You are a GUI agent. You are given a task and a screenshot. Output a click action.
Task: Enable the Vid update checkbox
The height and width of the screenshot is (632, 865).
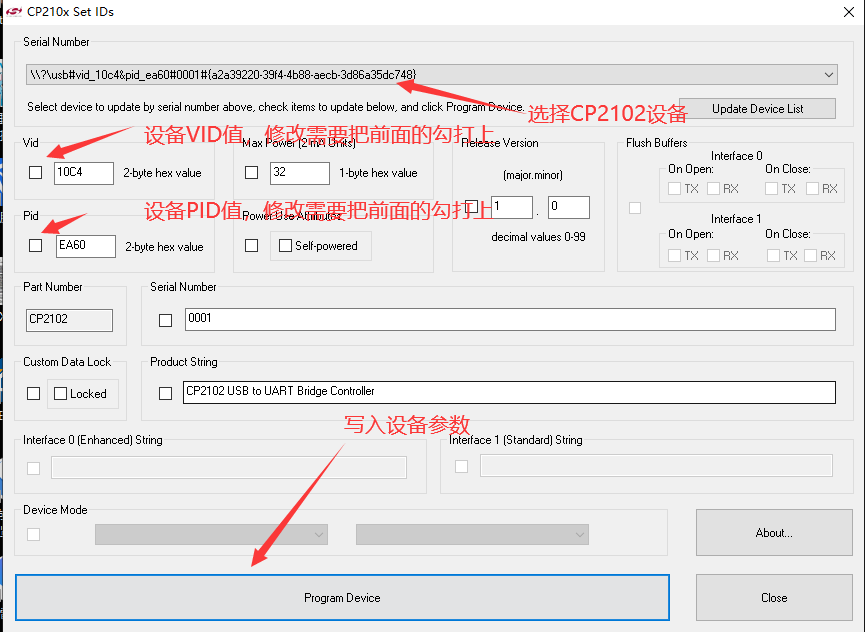pos(35,173)
